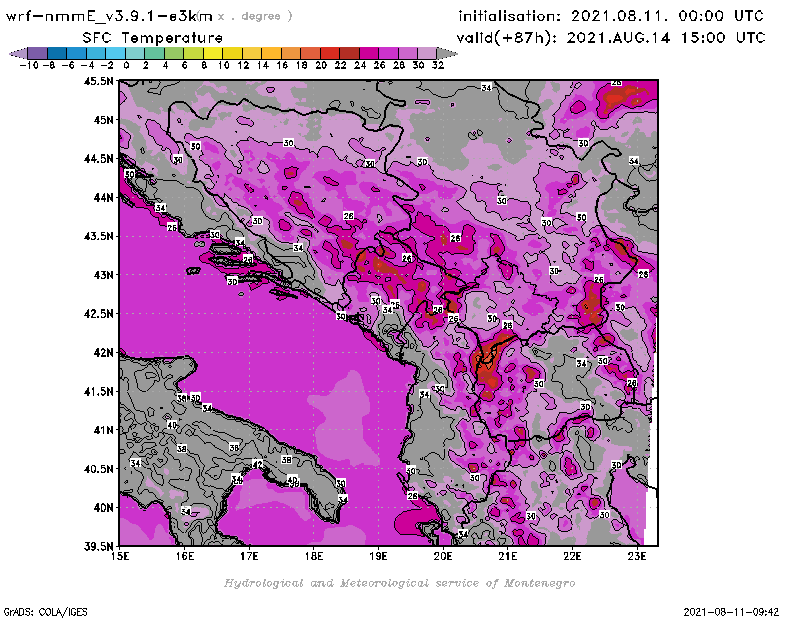Pick the teal legend swatch between 0 and 2

(x=135, y=54)
